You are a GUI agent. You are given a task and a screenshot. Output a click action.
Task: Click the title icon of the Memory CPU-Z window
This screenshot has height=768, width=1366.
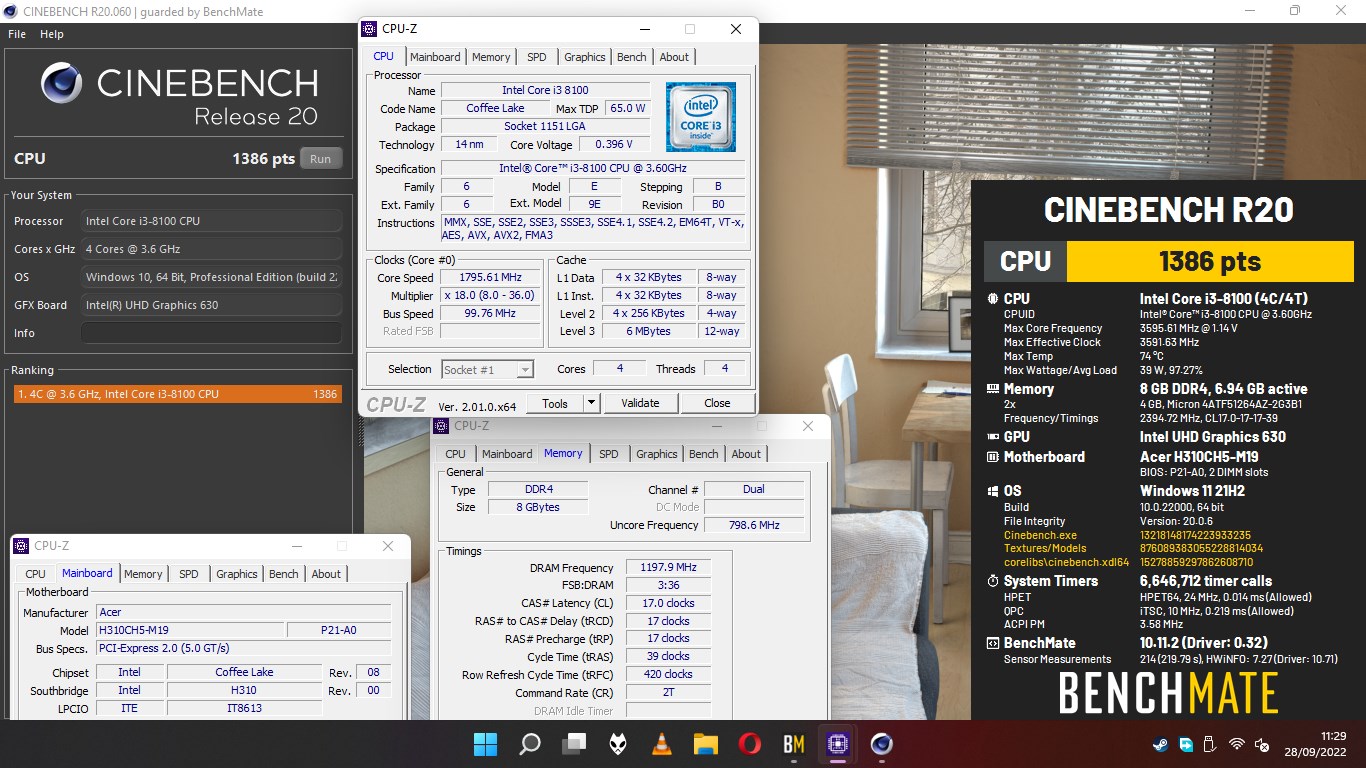[x=441, y=426]
